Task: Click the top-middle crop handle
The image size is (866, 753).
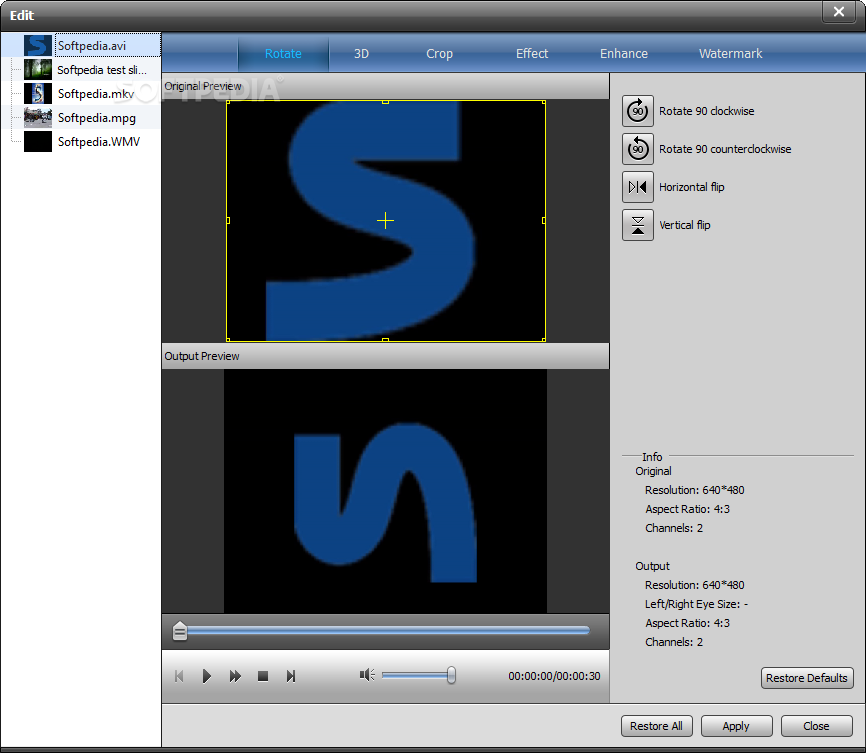Action: pyautogui.click(x=386, y=102)
